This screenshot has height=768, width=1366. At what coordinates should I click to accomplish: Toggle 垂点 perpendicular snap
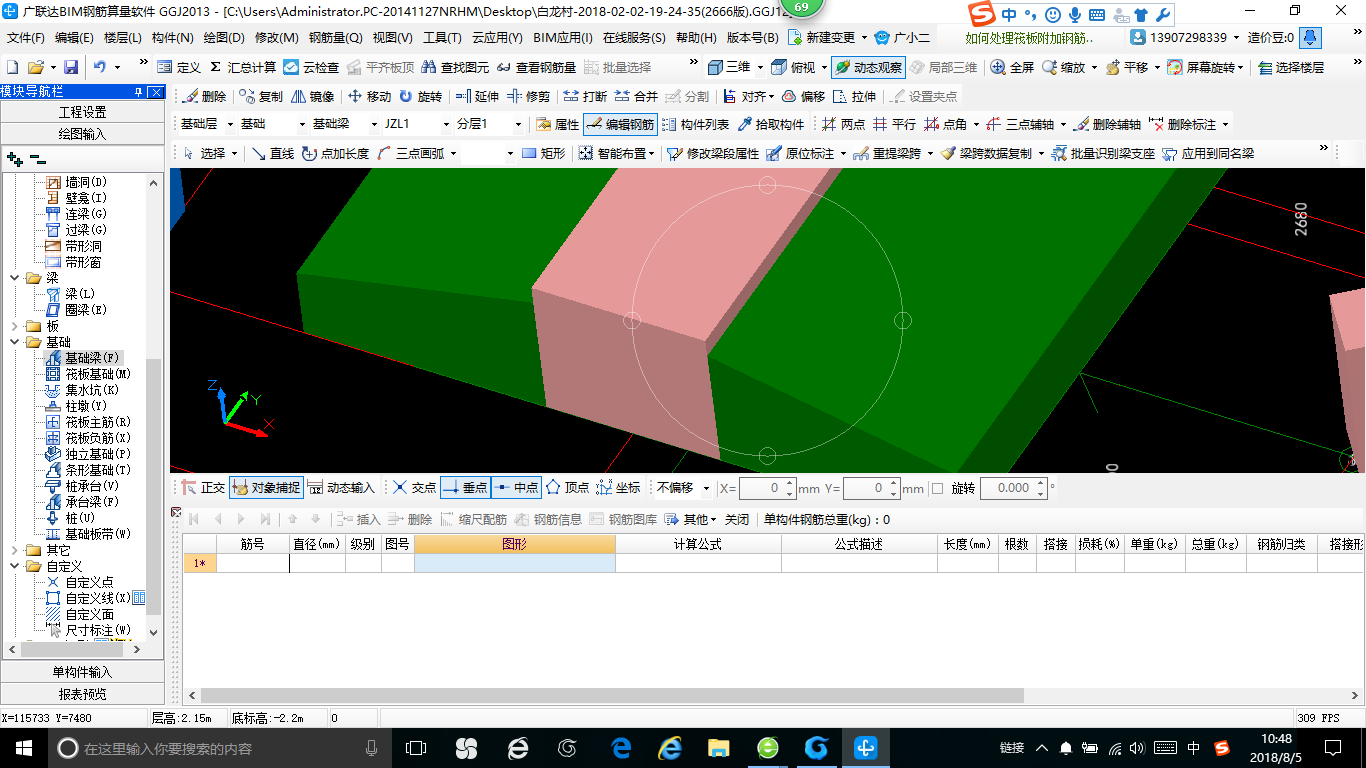point(465,488)
